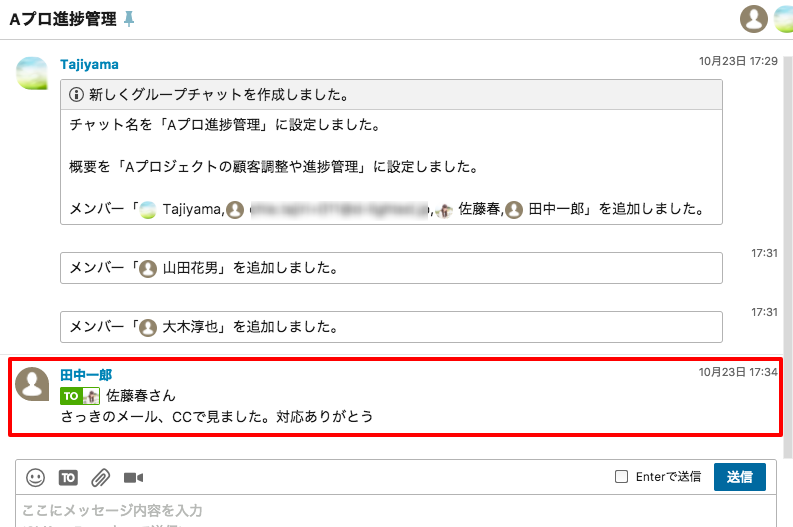Open the member avatar in the header
The image size is (793, 527).
pos(754,19)
